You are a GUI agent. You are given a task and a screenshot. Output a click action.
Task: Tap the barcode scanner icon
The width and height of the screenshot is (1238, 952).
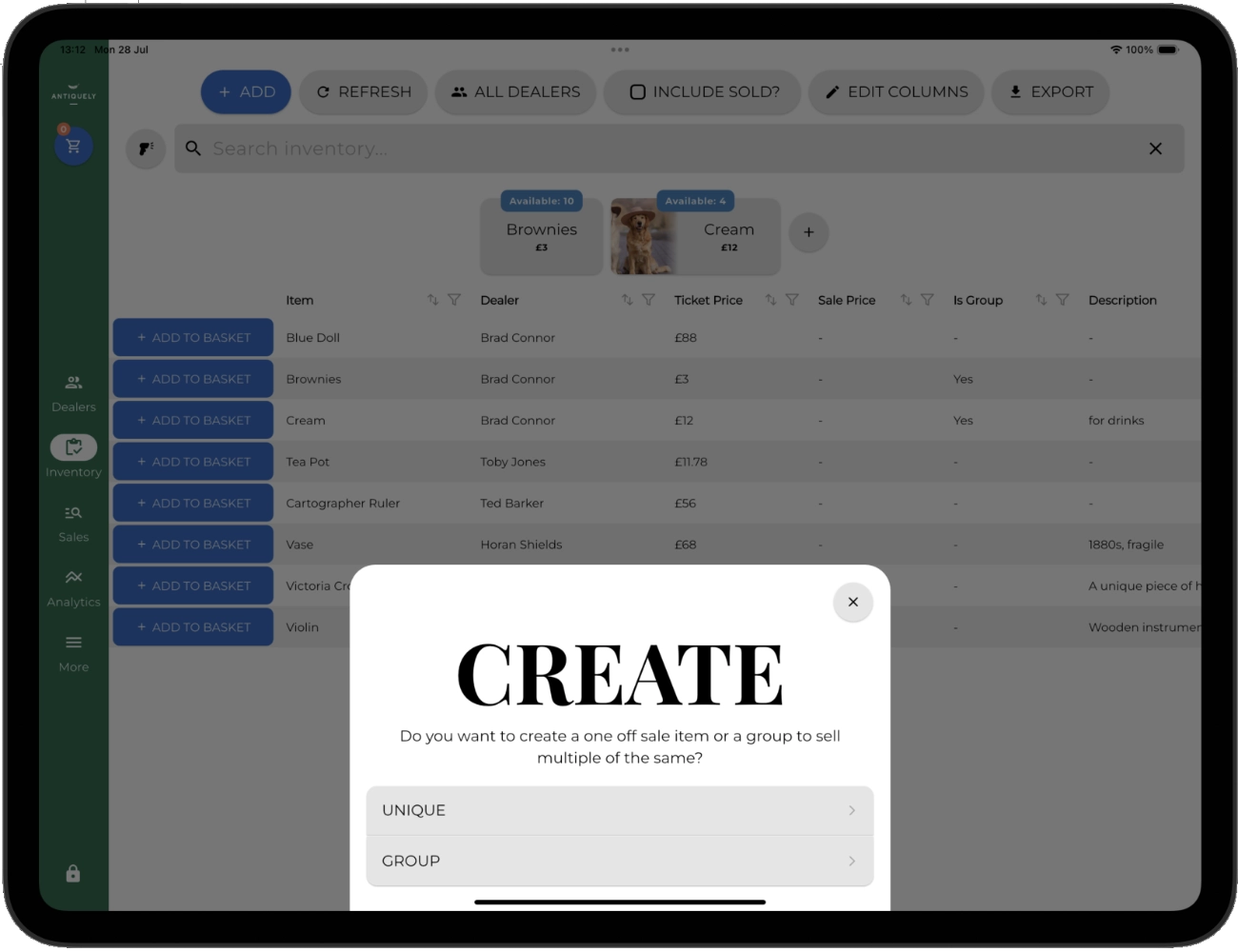[146, 149]
